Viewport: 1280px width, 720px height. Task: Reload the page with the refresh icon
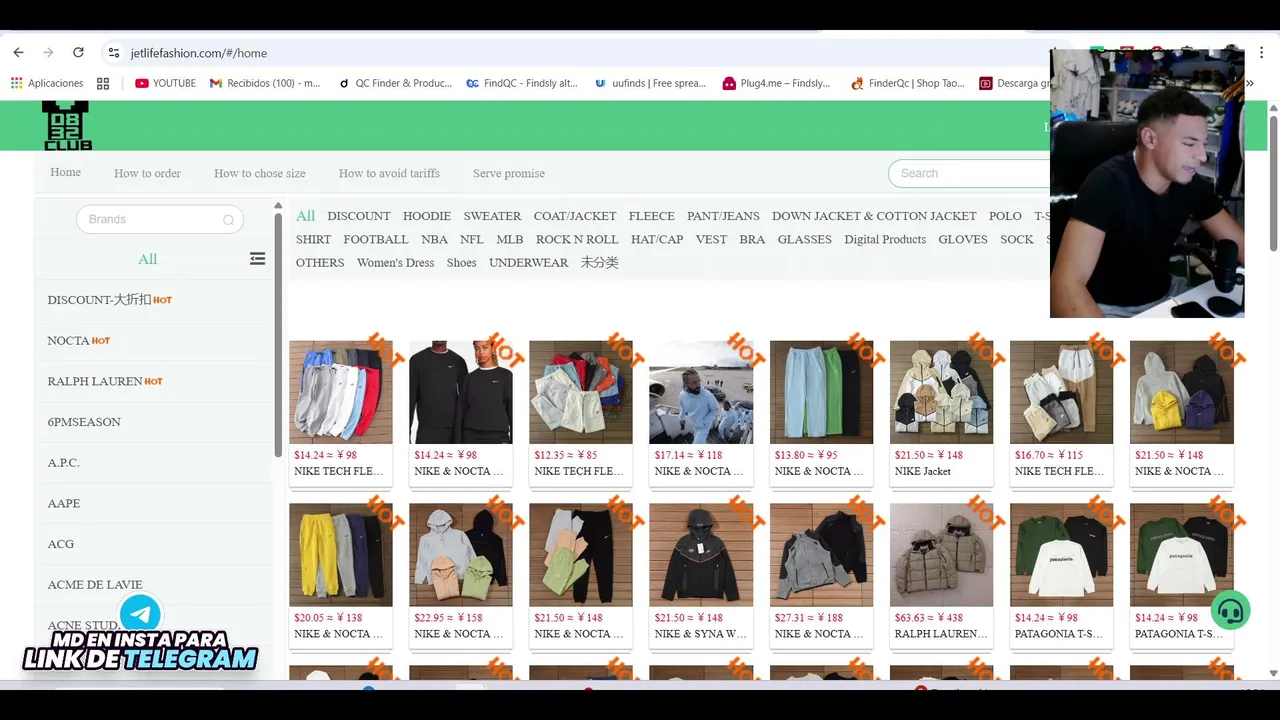pyautogui.click(x=78, y=53)
